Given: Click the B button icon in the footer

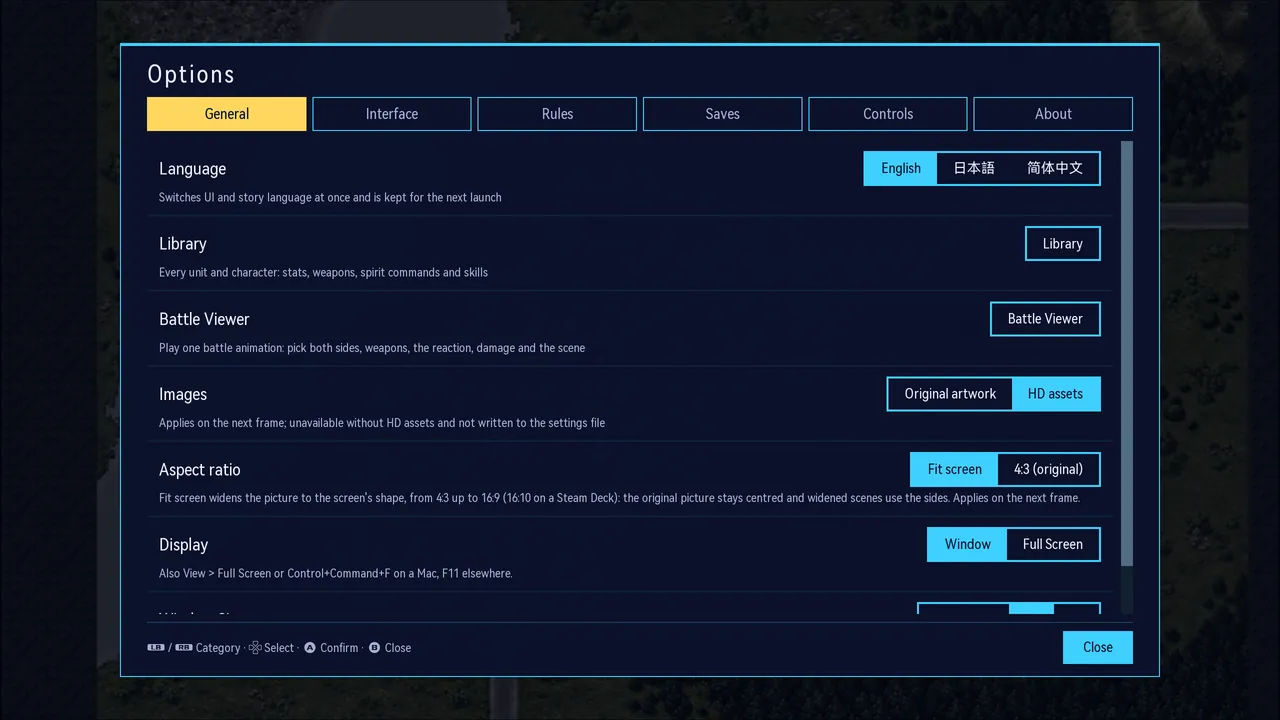Looking at the screenshot, I should click(374, 647).
